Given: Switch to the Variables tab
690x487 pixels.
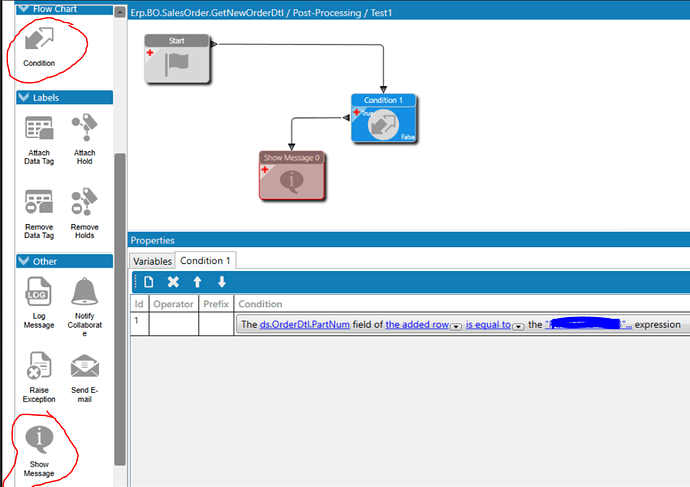Looking at the screenshot, I should click(152, 261).
